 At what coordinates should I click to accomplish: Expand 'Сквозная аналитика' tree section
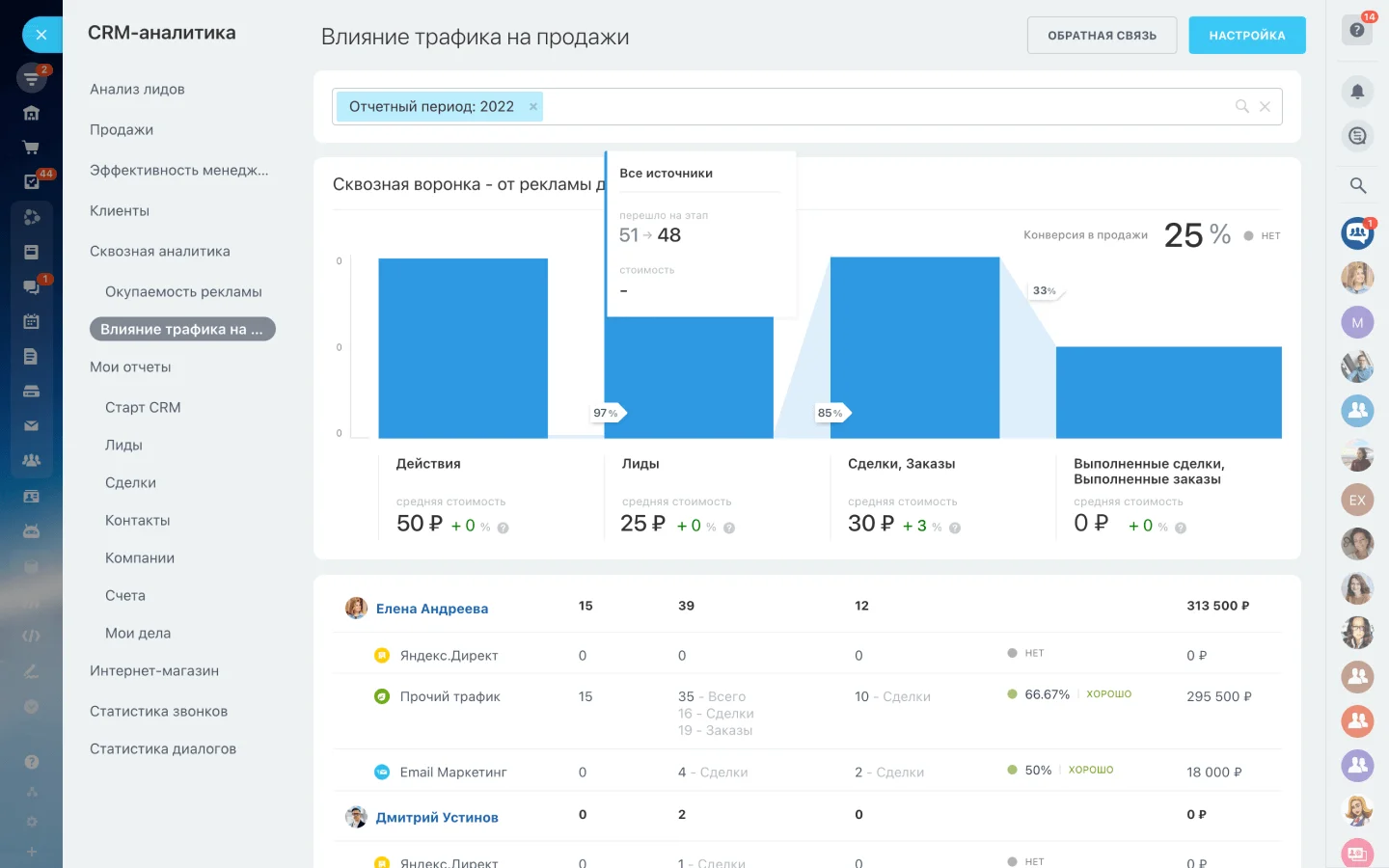coord(161,251)
